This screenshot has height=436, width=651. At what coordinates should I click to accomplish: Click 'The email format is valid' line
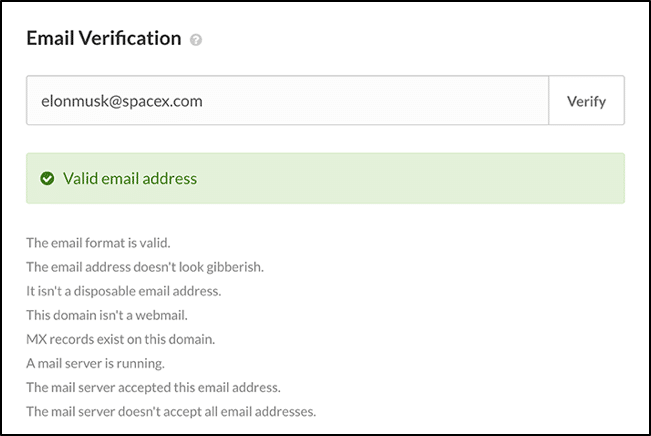click(x=98, y=242)
